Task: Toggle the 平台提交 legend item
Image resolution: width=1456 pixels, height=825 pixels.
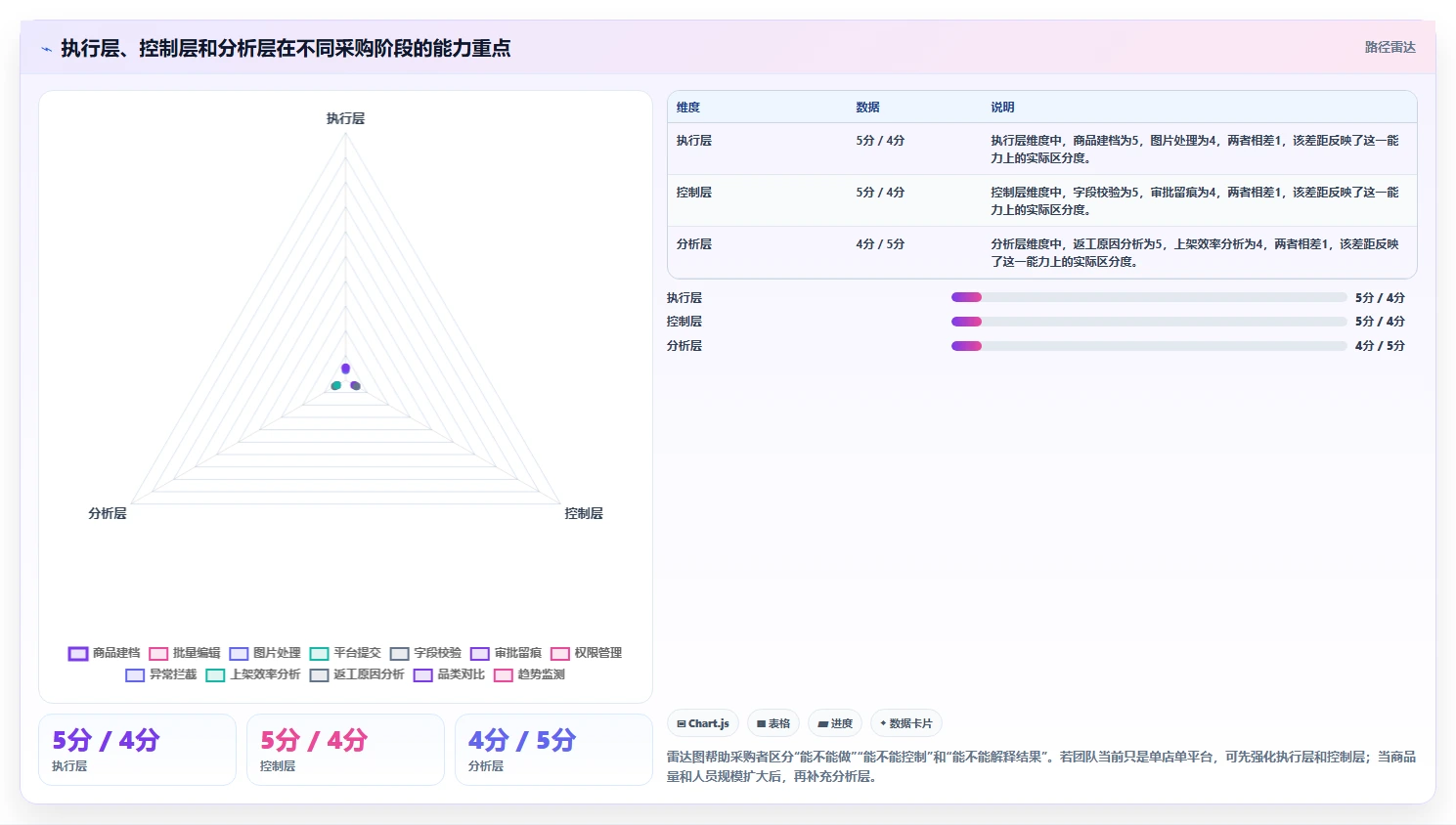Action: [x=345, y=653]
